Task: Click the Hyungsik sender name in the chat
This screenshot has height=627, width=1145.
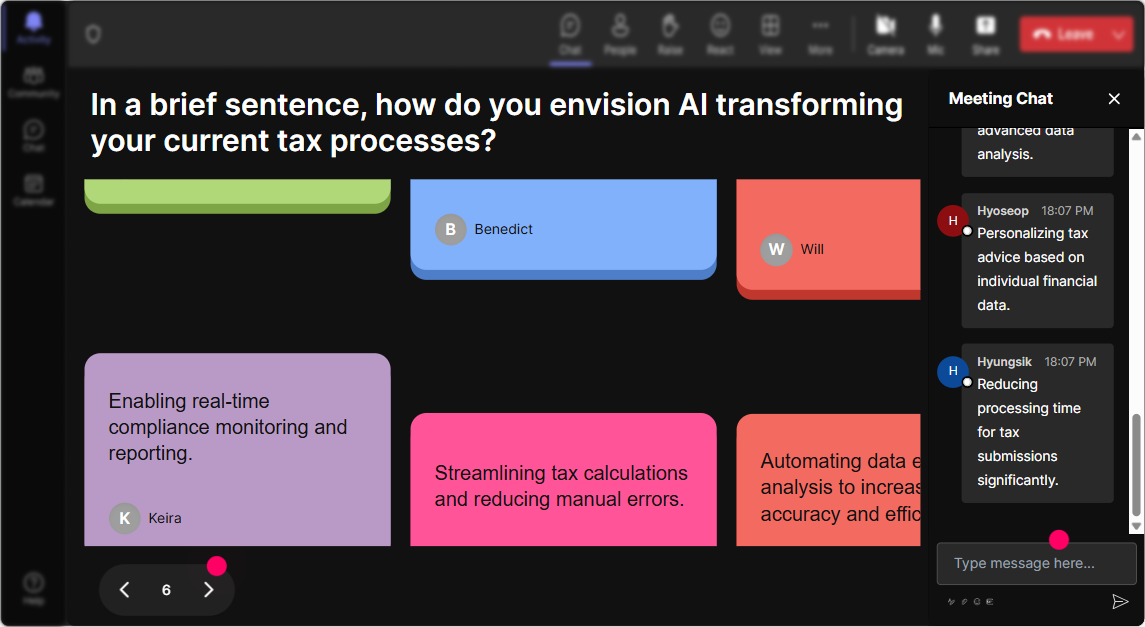Action: click(1004, 362)
